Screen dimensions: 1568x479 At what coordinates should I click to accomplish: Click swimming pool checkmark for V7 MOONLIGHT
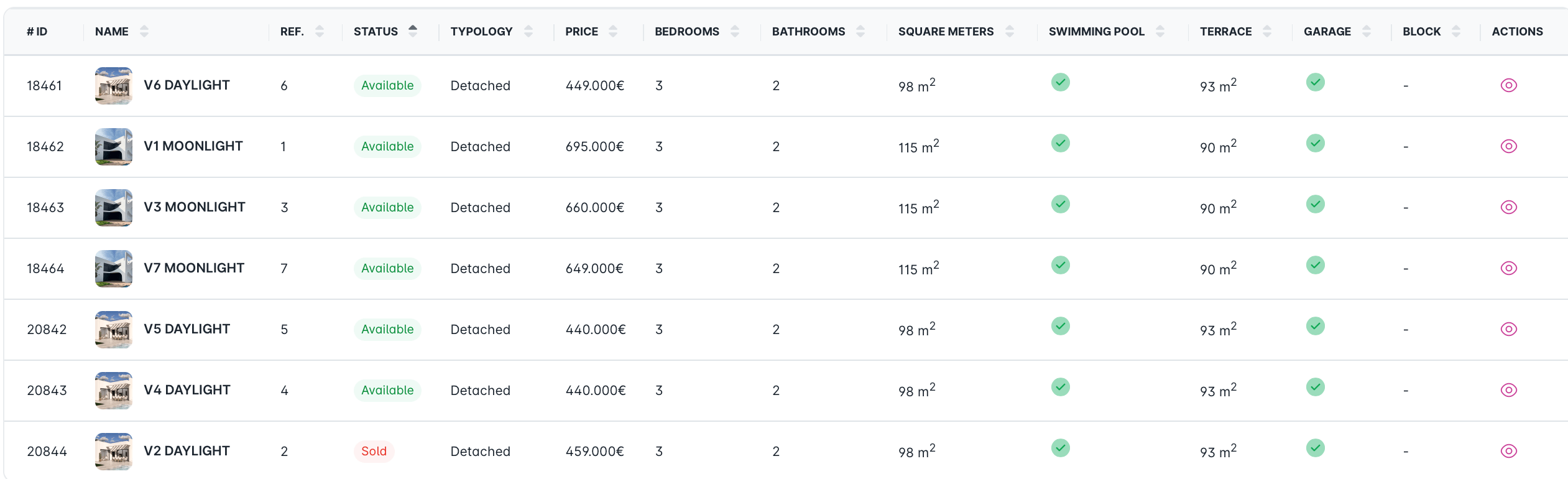pos(1060,265)
